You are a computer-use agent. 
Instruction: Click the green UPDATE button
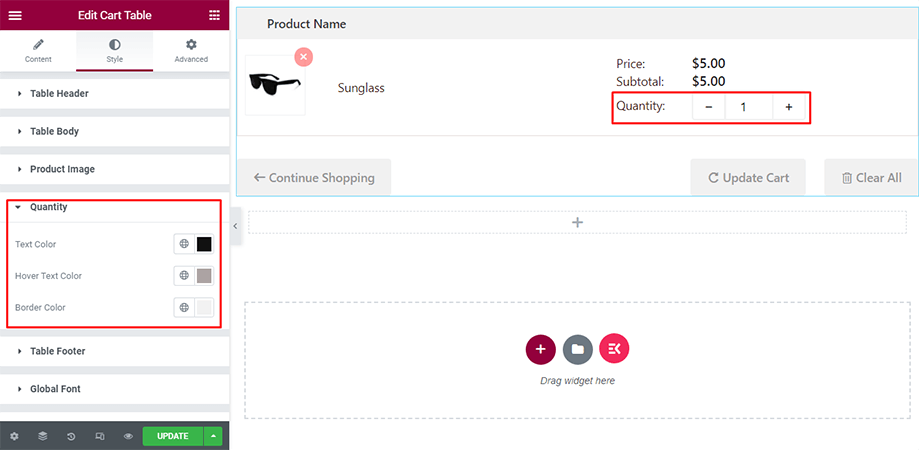pyautogui.click(x=172, y=436)
